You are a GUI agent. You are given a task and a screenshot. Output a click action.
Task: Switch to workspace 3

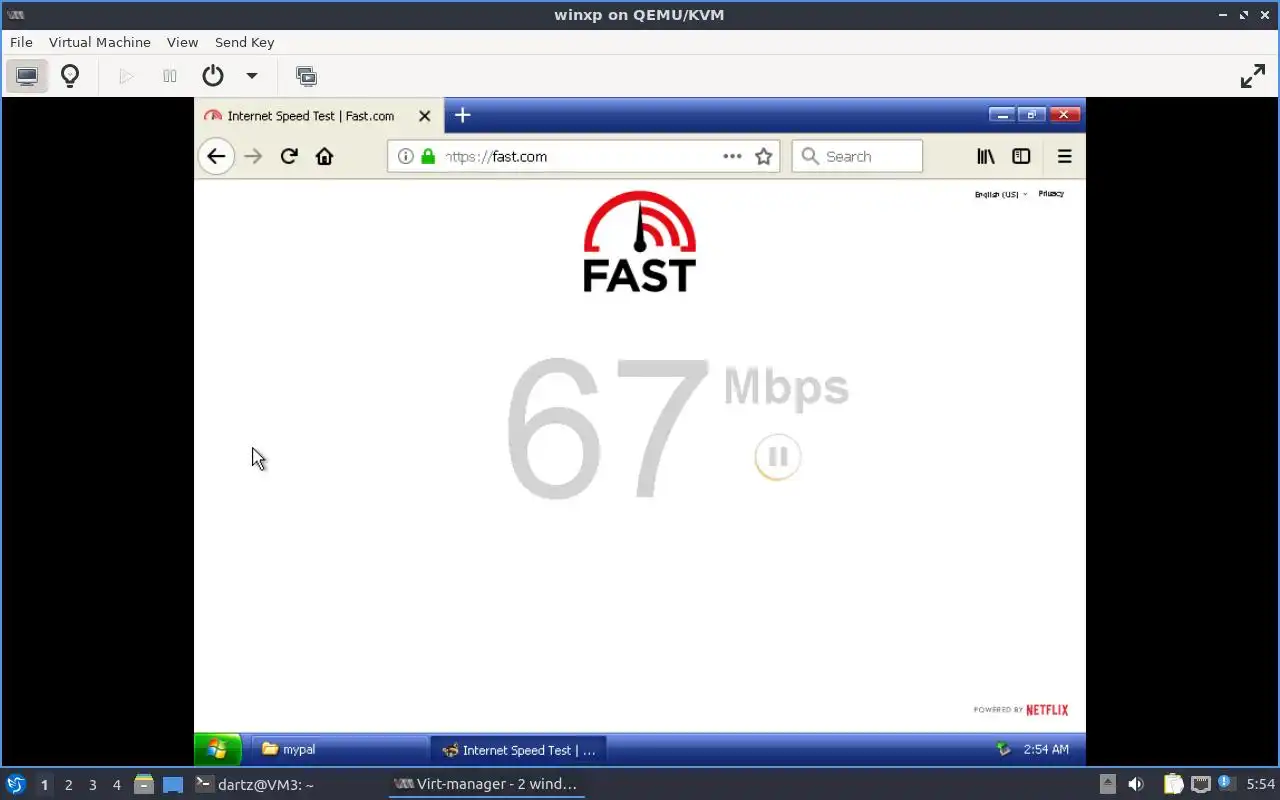click(x=92, y=785)
